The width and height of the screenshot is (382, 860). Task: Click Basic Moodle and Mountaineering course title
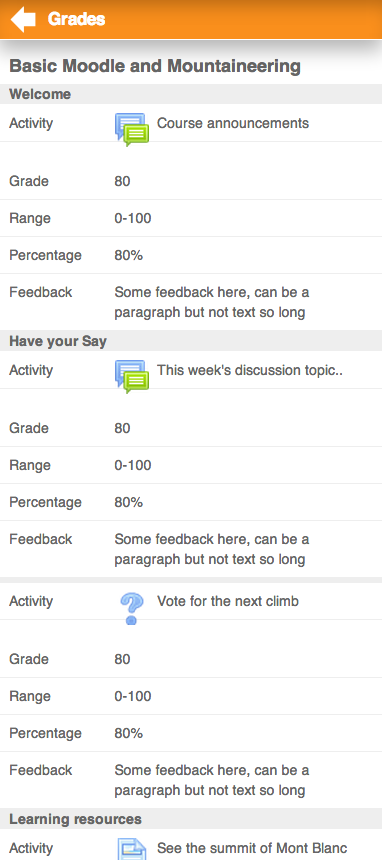pos(155,66)
